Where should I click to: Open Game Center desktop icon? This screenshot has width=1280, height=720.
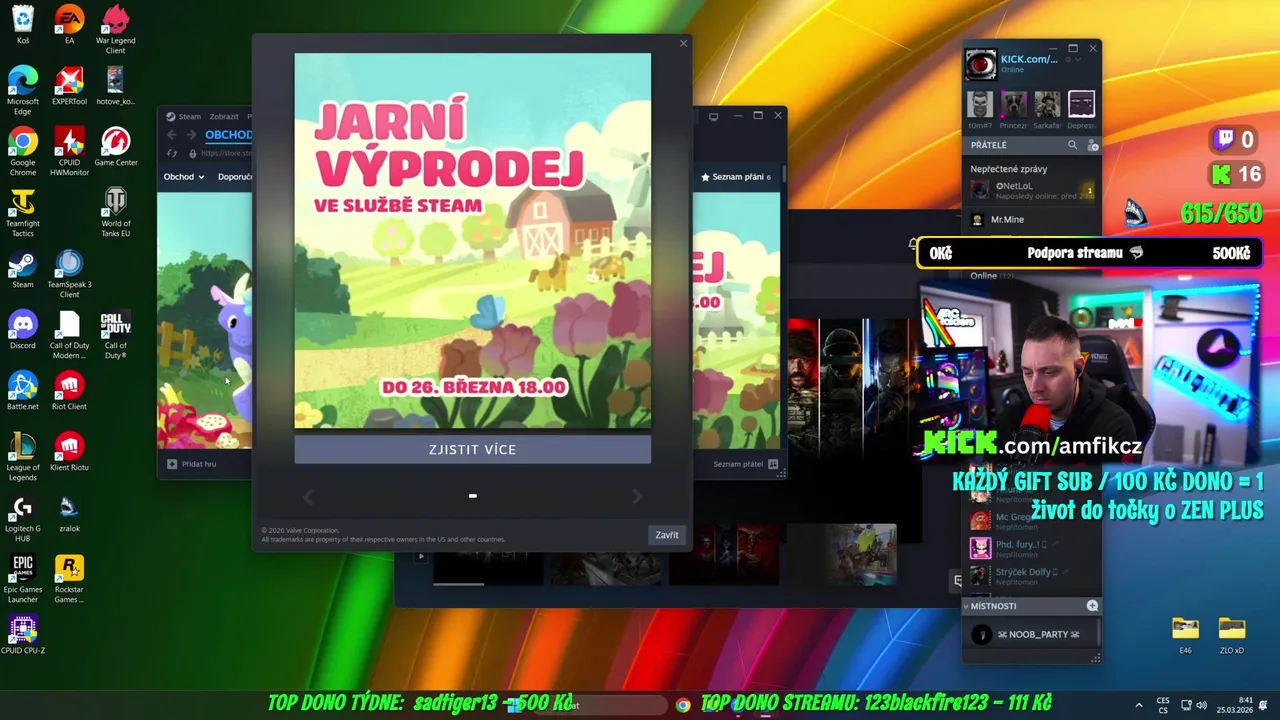(115, 147)
